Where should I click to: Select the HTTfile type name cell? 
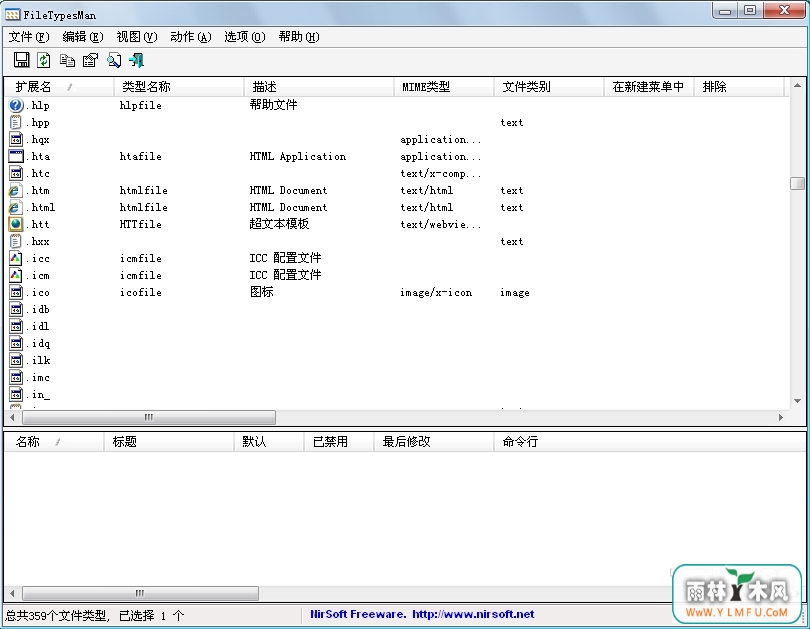click(141, 225)
